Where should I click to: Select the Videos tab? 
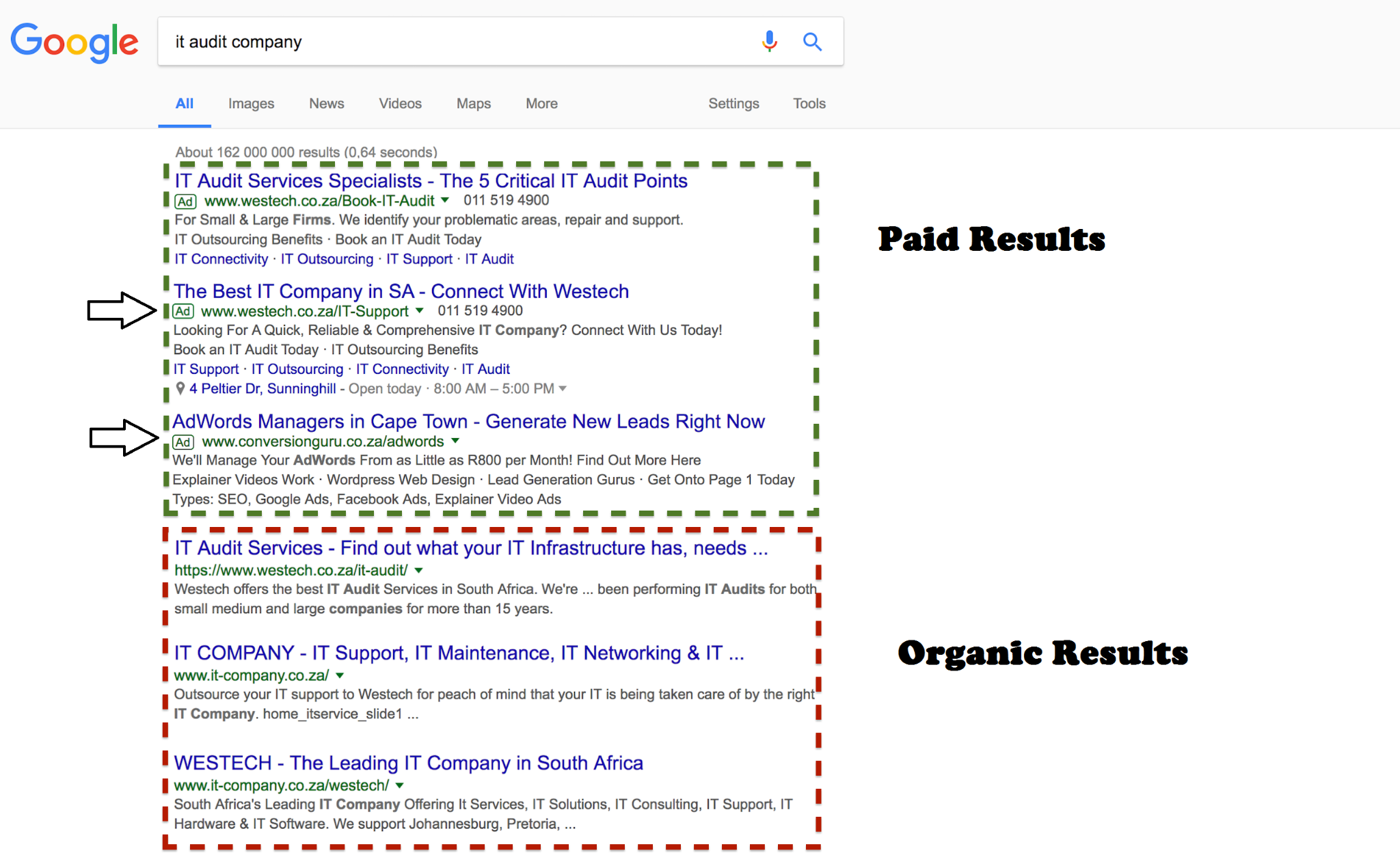pos(400,103)
